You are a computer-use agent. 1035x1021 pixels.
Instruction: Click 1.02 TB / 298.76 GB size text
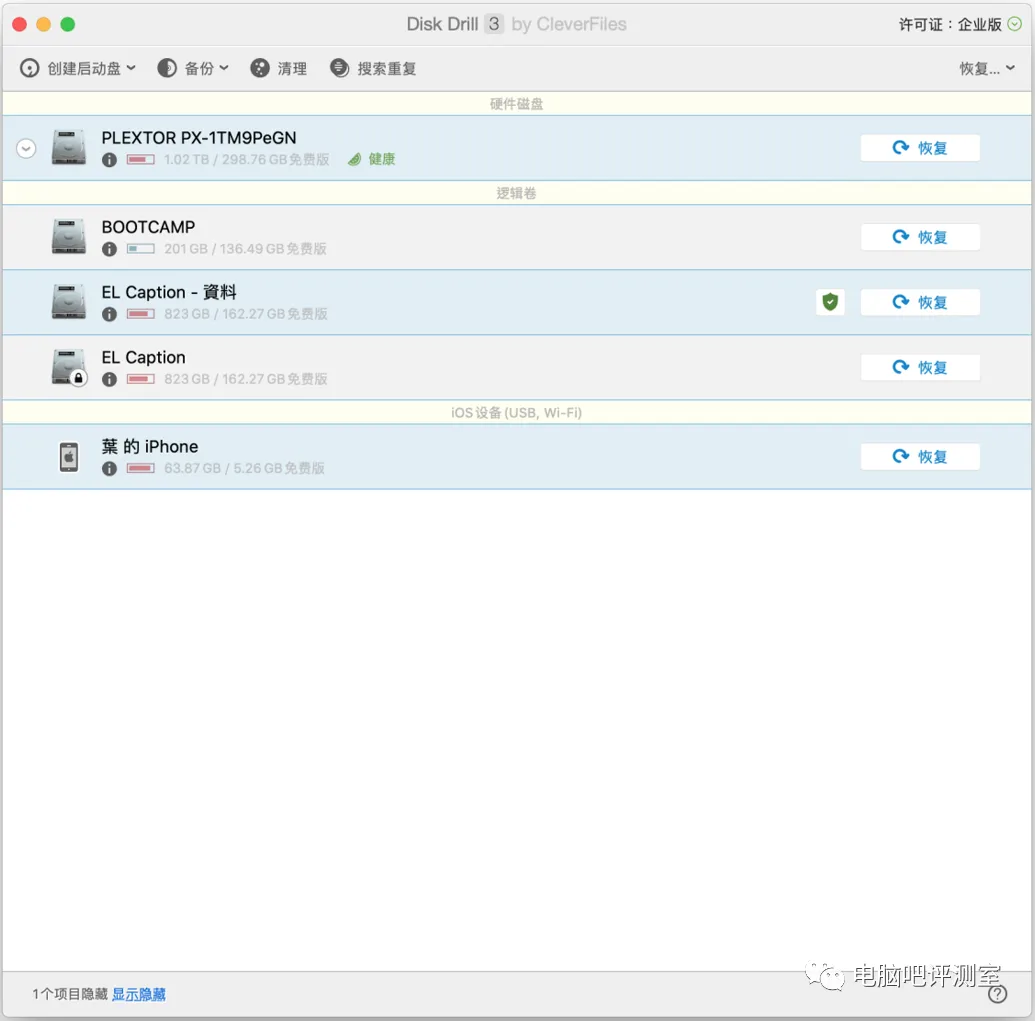(246, 160)
